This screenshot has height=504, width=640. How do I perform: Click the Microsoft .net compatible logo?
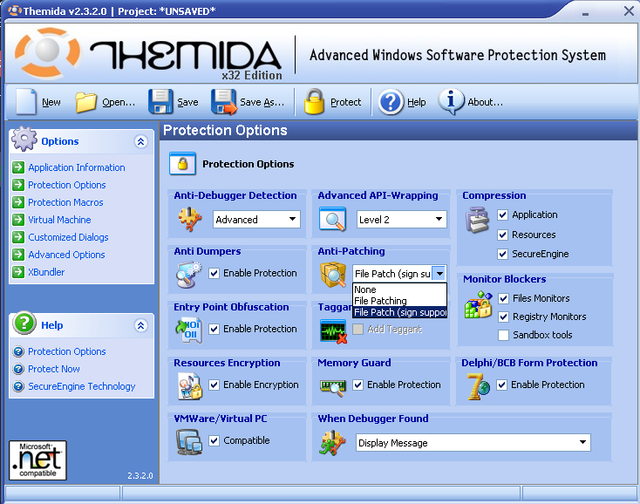pyautogui.click(x=38, y=460)
